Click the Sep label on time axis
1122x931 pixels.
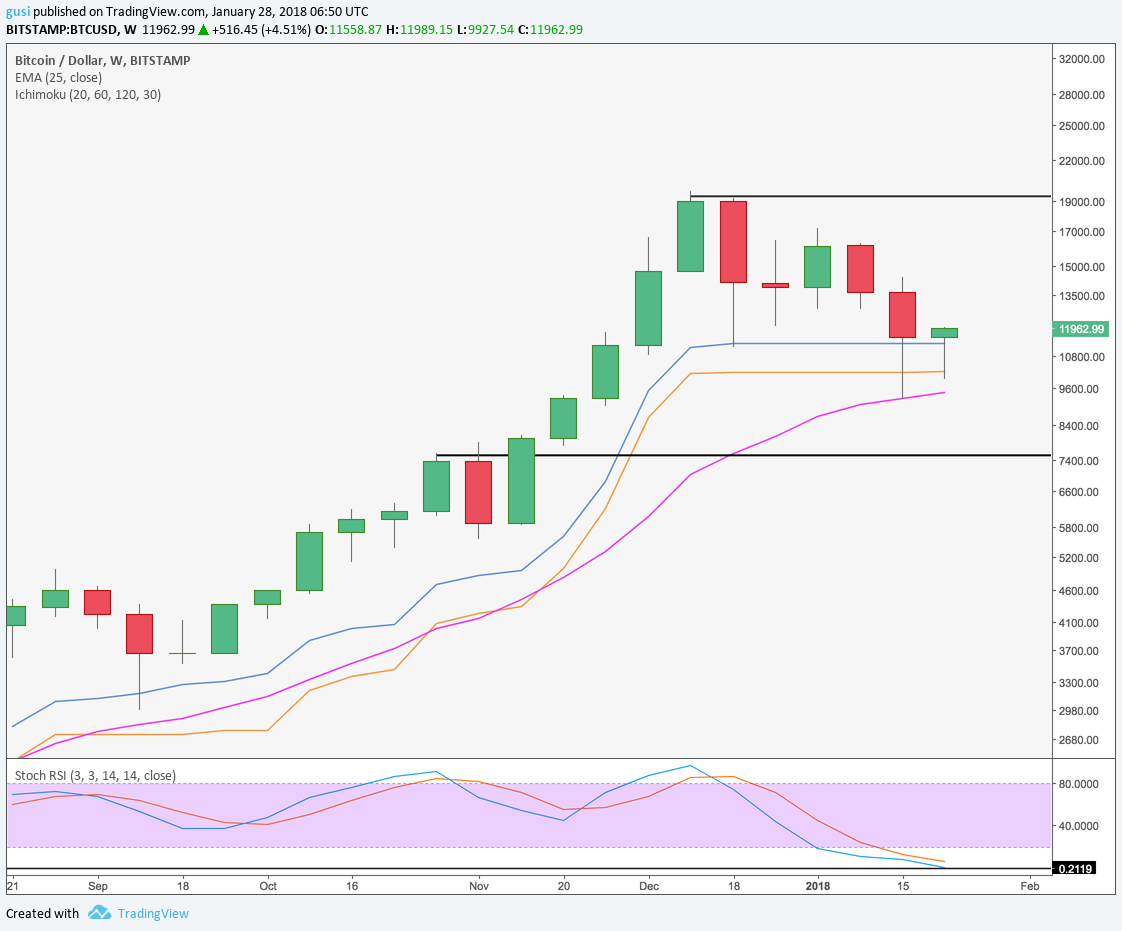98,886
